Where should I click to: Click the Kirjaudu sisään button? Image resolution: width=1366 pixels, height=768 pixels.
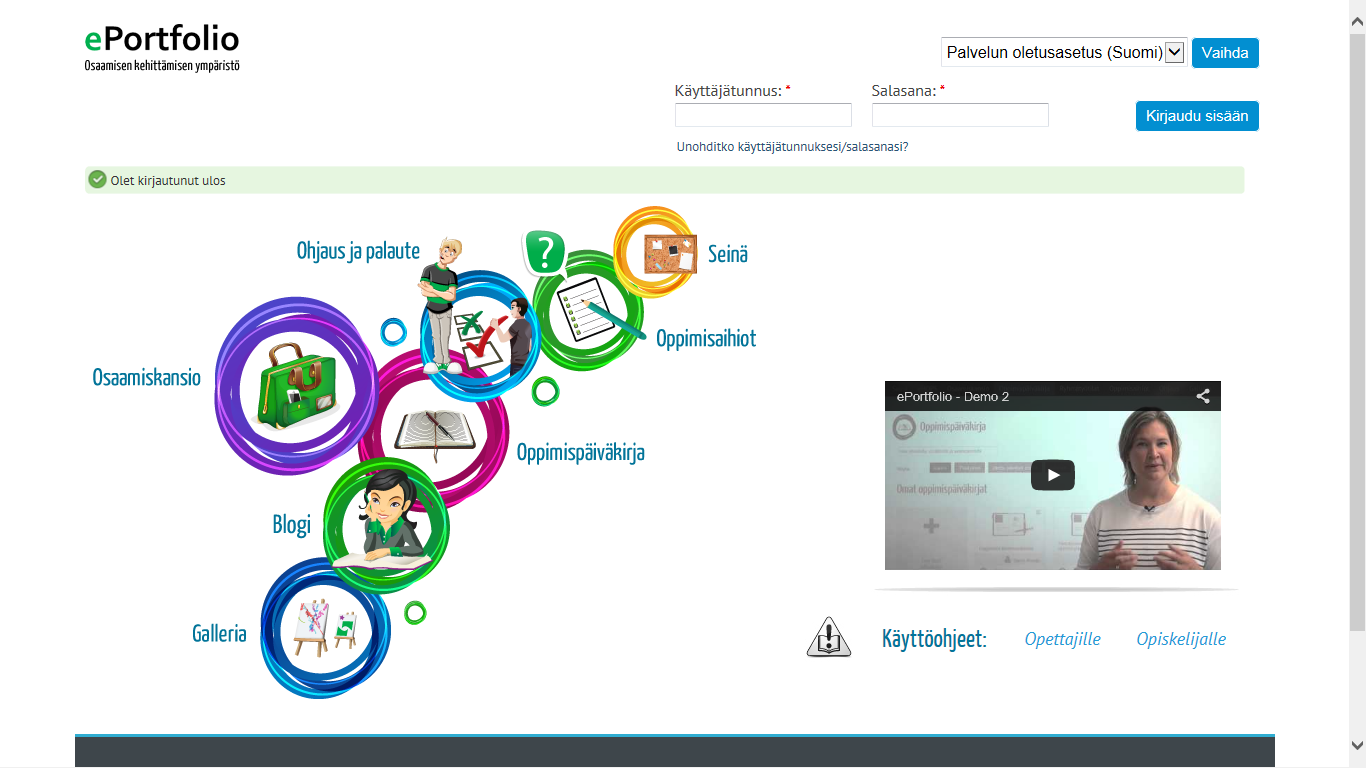[1197, 116]
